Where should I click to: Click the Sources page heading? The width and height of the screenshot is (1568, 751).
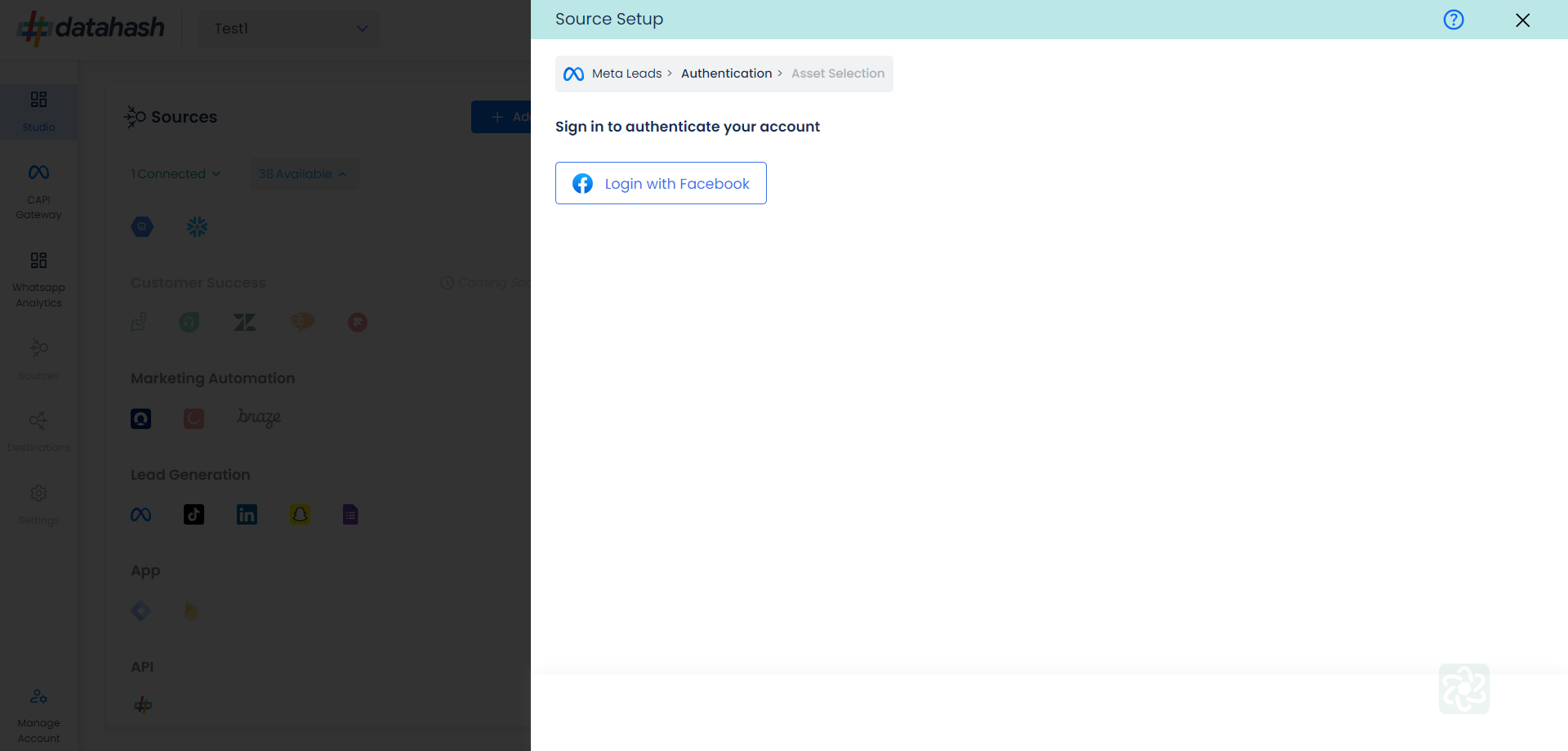184,117
